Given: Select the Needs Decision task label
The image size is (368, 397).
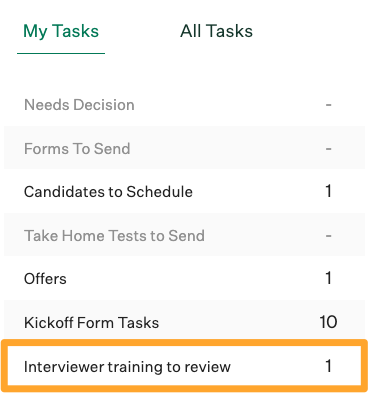Looking at the screenshot, I should pyautogui.click(x=79, y=105).
